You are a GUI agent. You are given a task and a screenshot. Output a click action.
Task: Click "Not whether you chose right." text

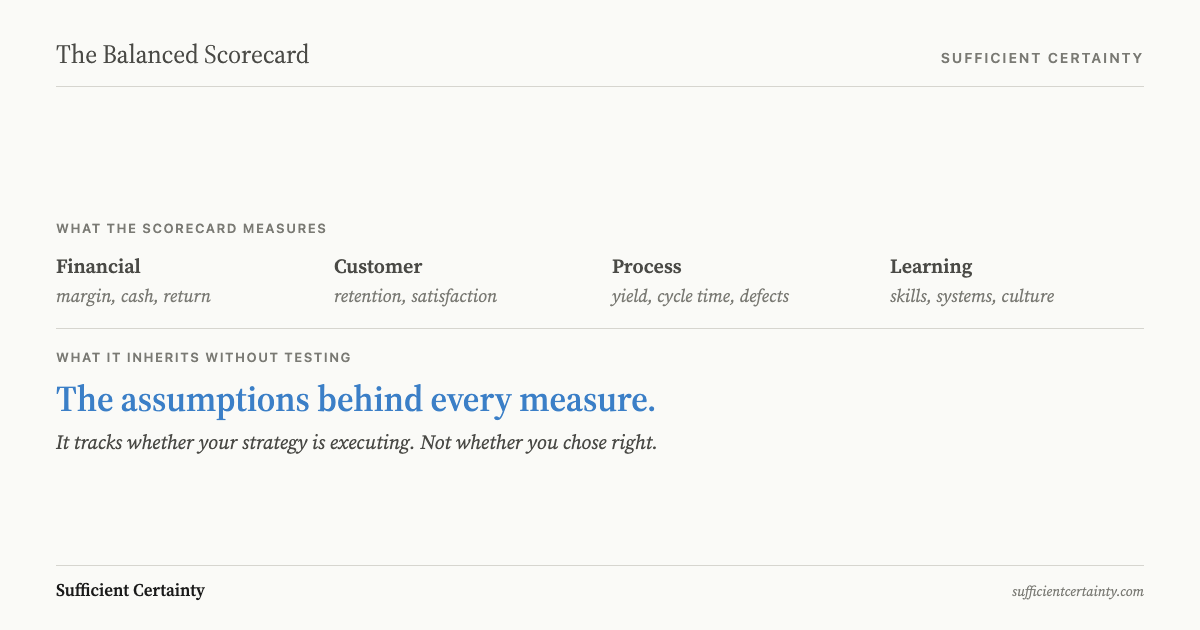tap(538, 443)
